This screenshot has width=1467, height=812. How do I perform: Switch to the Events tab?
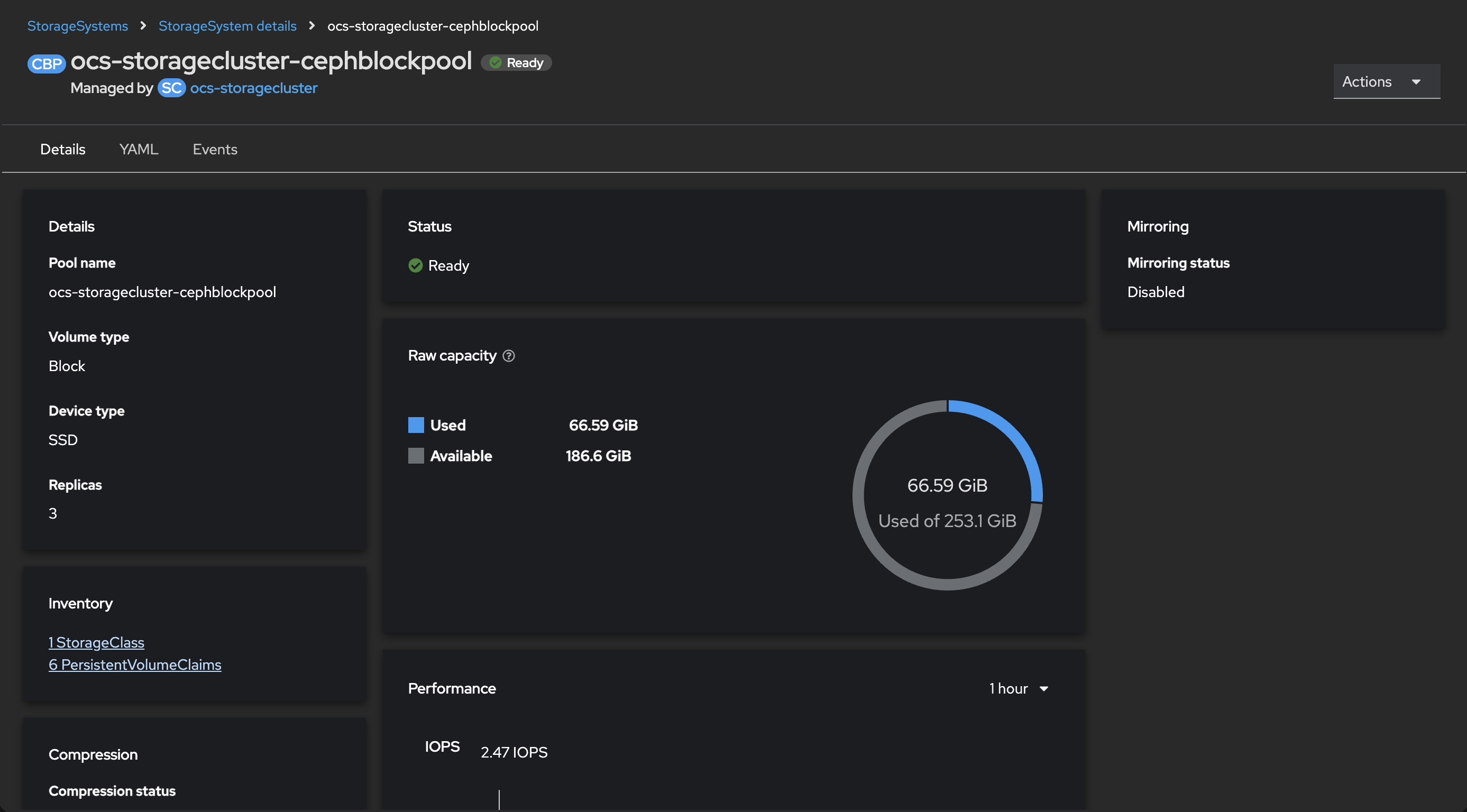(x=215, y=149)
